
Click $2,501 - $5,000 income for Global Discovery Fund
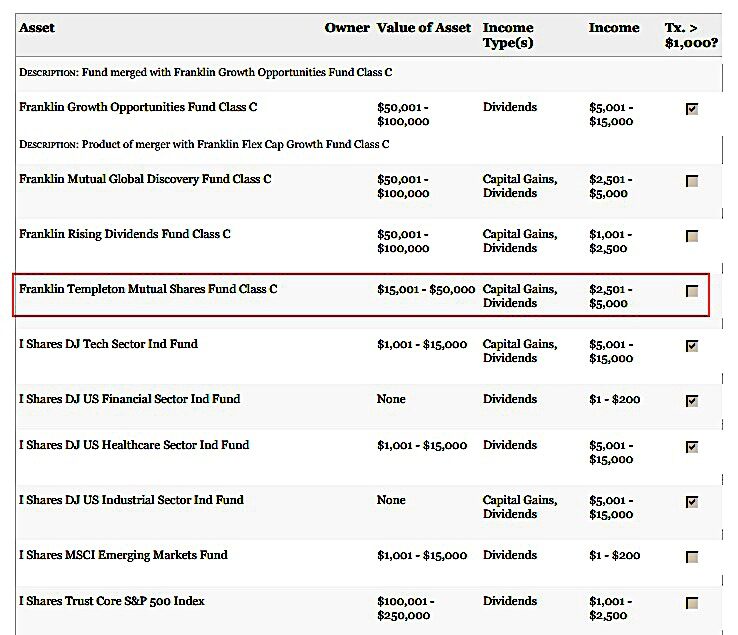pyautogui.click(x=611, y=186)
